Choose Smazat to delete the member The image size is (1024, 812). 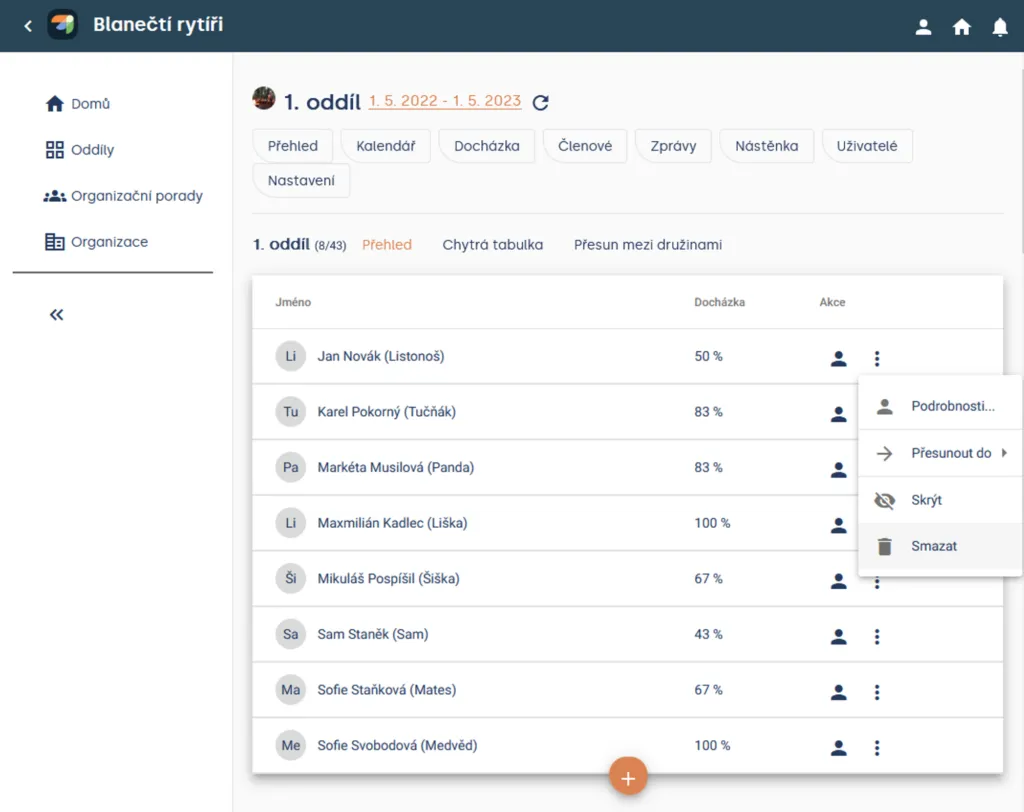point(940,546)
